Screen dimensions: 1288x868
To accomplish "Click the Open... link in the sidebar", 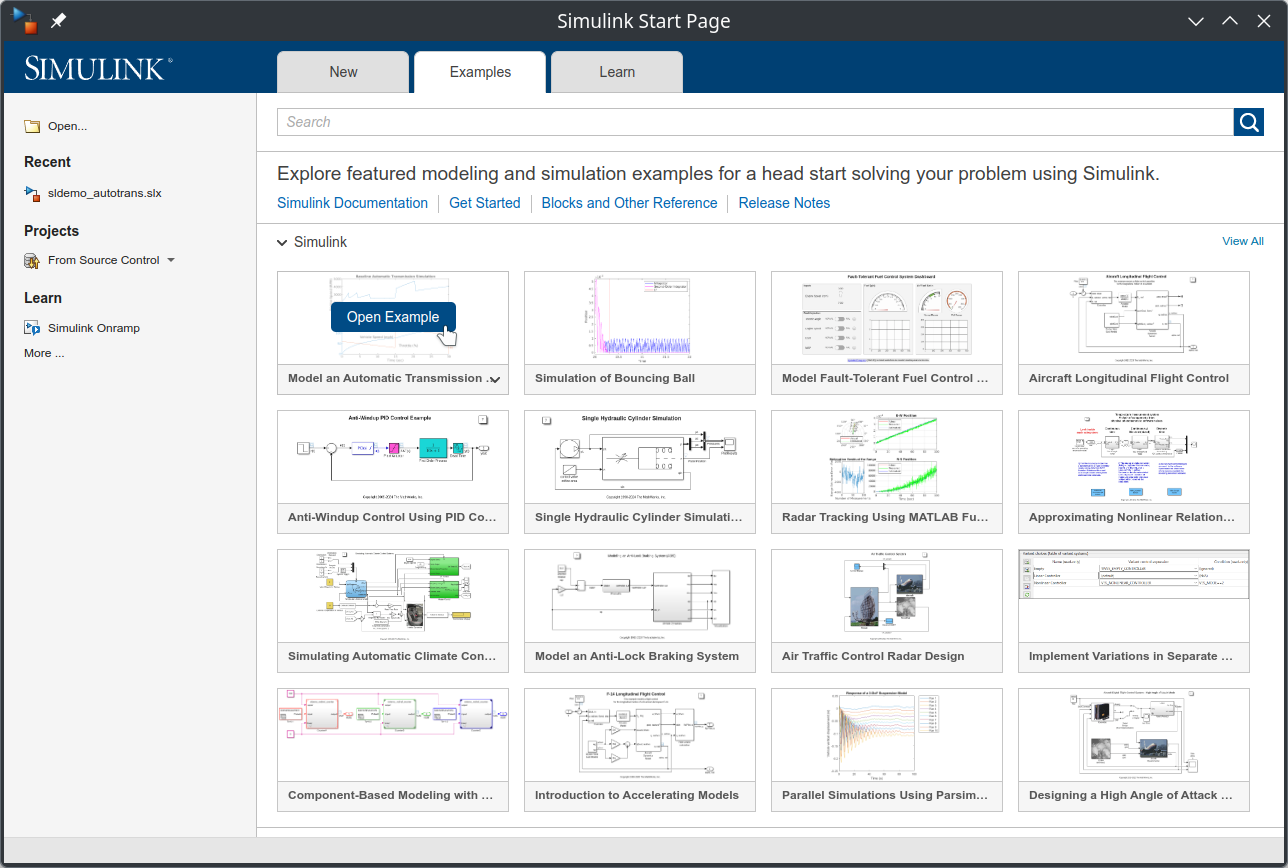I will pos(67,126).
